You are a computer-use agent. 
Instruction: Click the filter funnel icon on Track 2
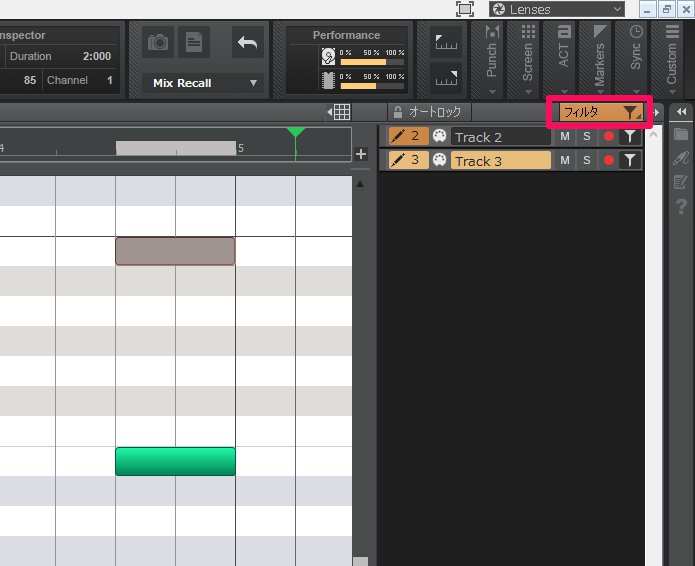(630, 137)
